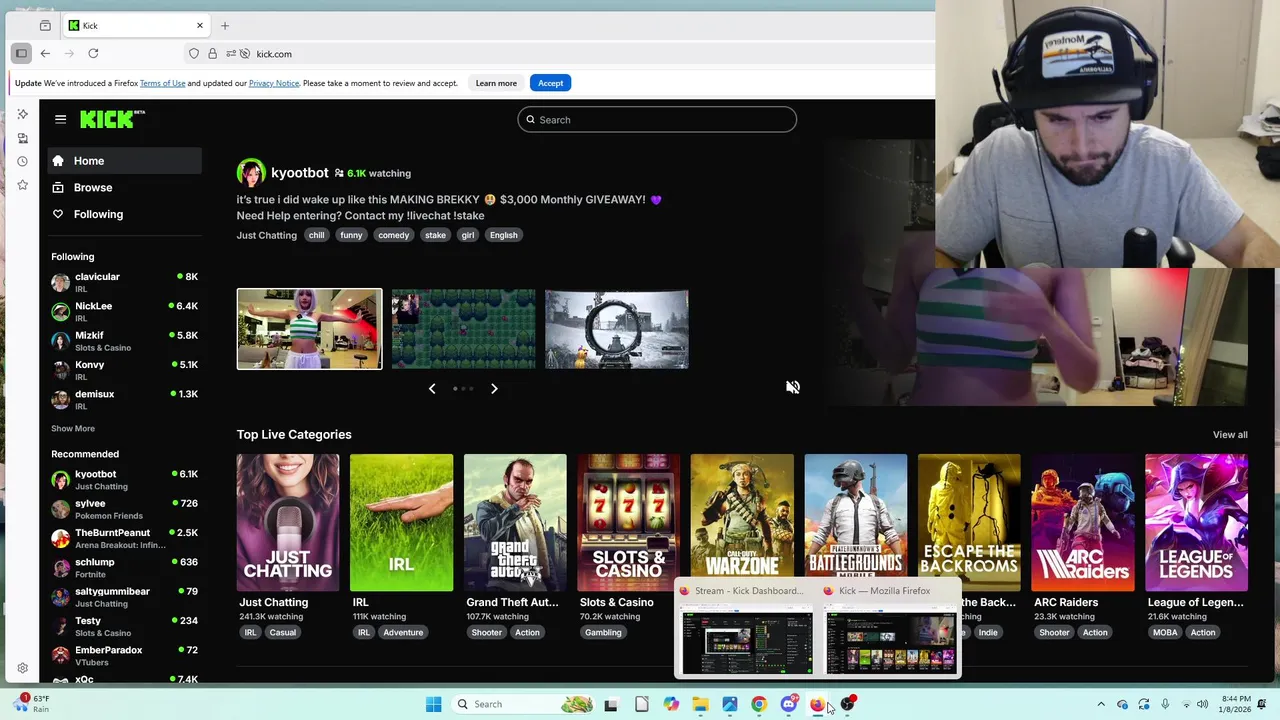Screen dimensions: 1280x720
Task: Reload the kick.com page
Action: pyautogui.click(x=93, y=53)
